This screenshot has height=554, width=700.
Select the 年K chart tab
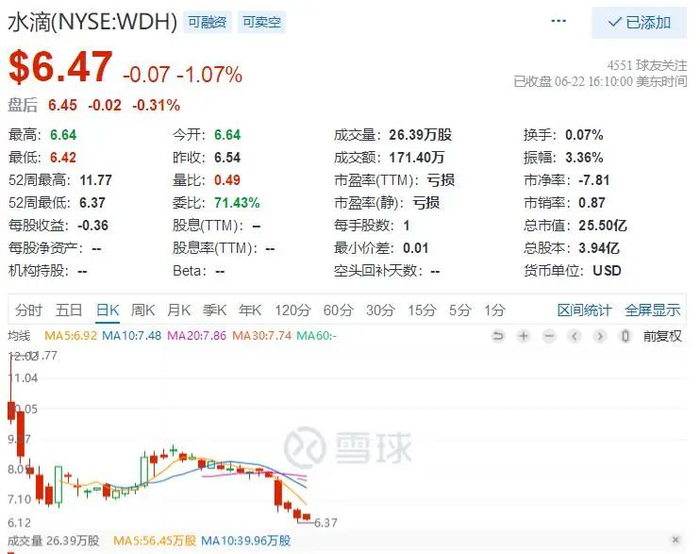[x=250, y=310]
